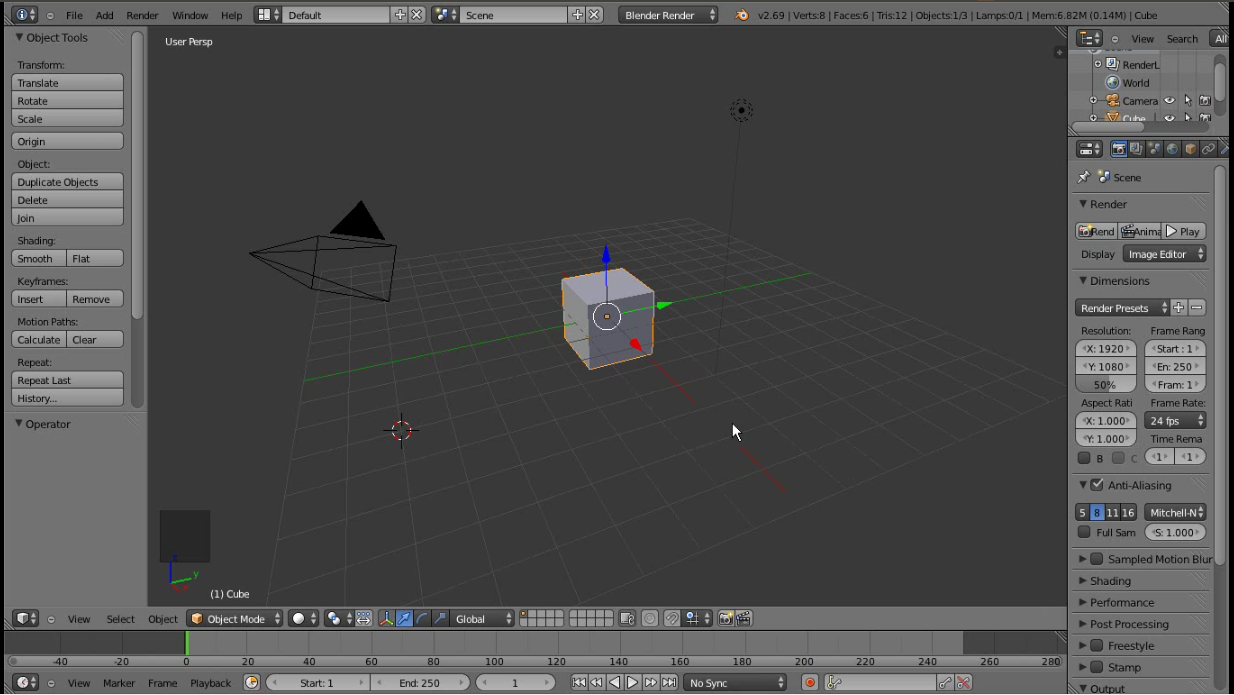Open the Constraints properties chain tab
This screenshot has width=1234, height=695.
tap(1208, 149)
